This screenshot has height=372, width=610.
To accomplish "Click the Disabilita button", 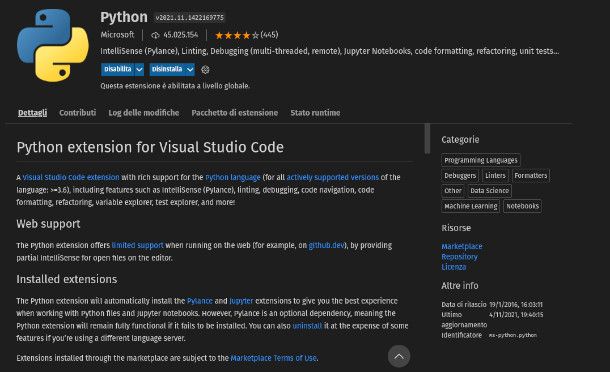I will pos(117,69).
